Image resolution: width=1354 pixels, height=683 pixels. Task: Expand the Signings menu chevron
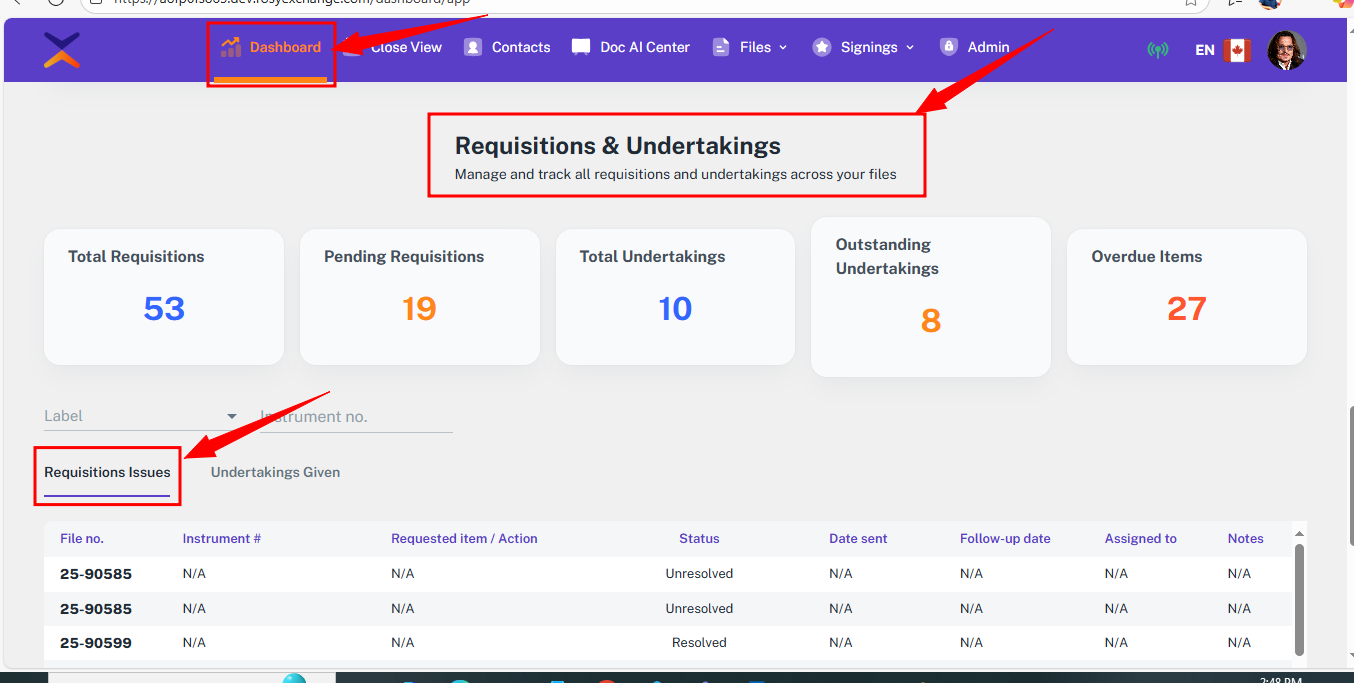[910, 47]
